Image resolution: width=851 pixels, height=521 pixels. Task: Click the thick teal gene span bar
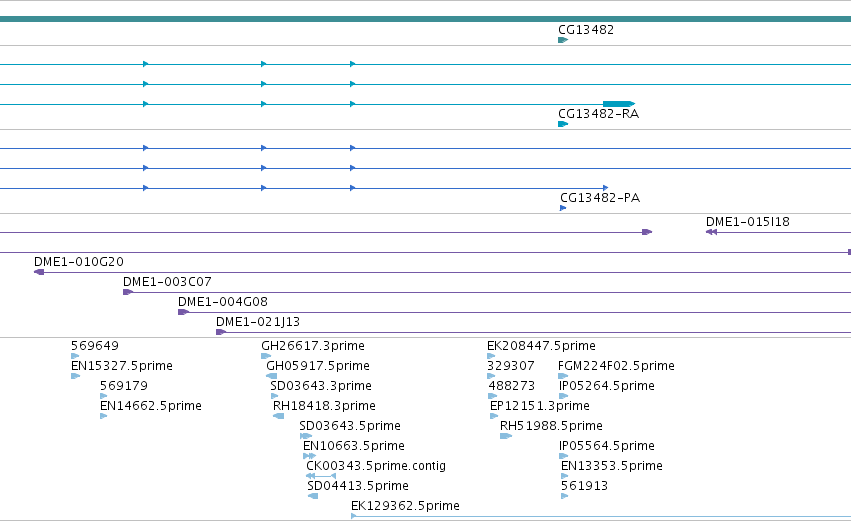point(426,19)
